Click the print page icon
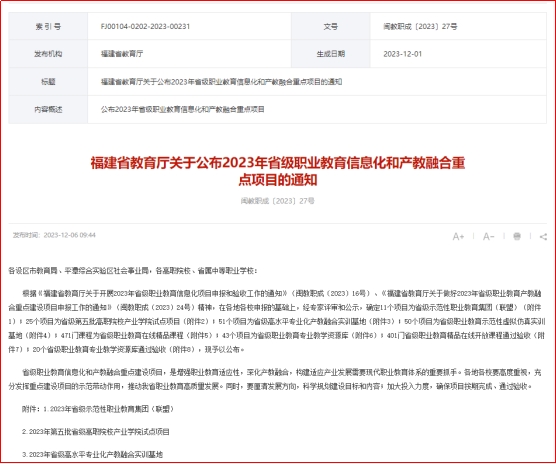This screenshot has width=556, height=464. pos(517,236)
